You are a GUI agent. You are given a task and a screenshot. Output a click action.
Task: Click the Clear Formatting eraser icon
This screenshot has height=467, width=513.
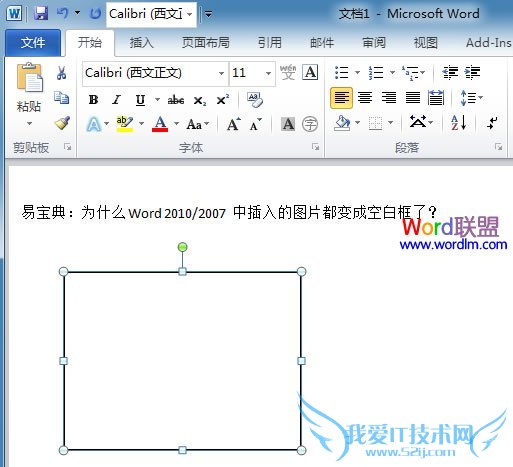255,100
